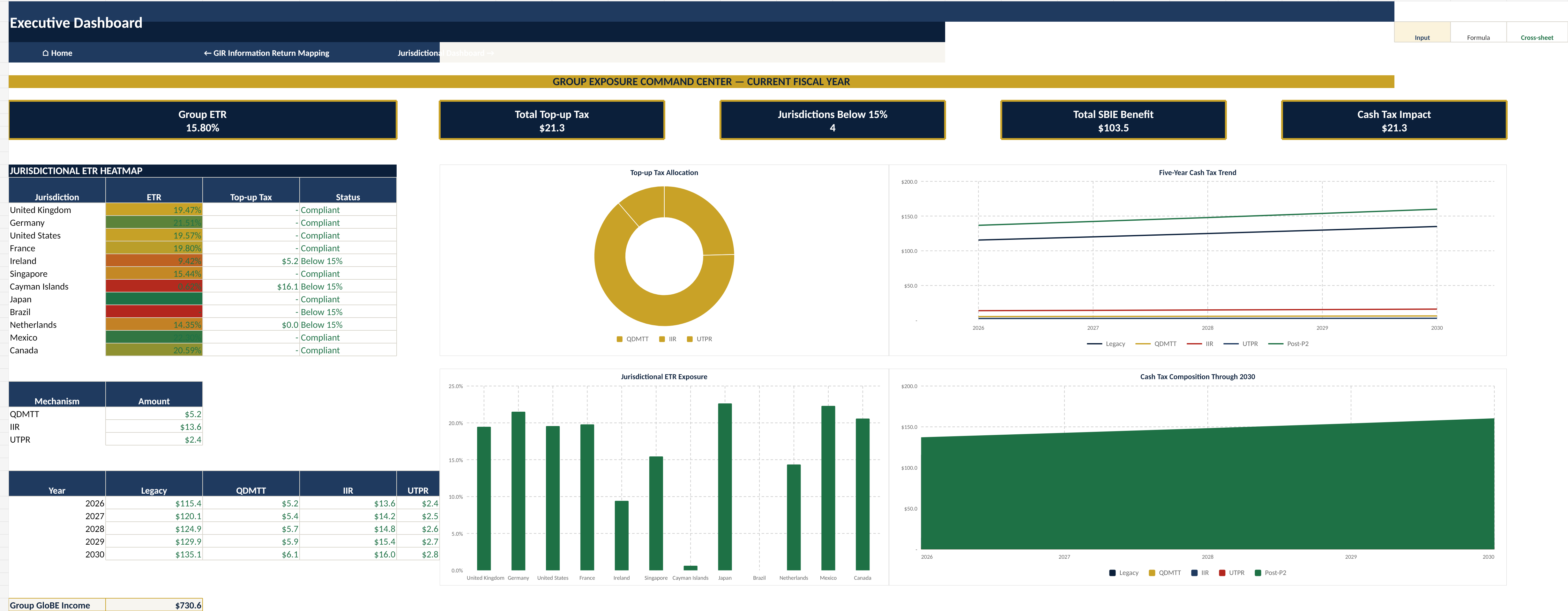Image resolution: width=1568 pixels, height=611 pixels.
Task: Open the Home navigation link
Action: [57, 53]
